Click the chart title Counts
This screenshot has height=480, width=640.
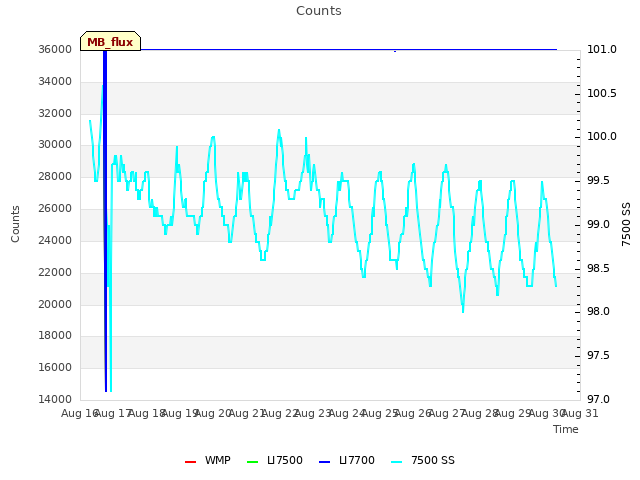319,11
